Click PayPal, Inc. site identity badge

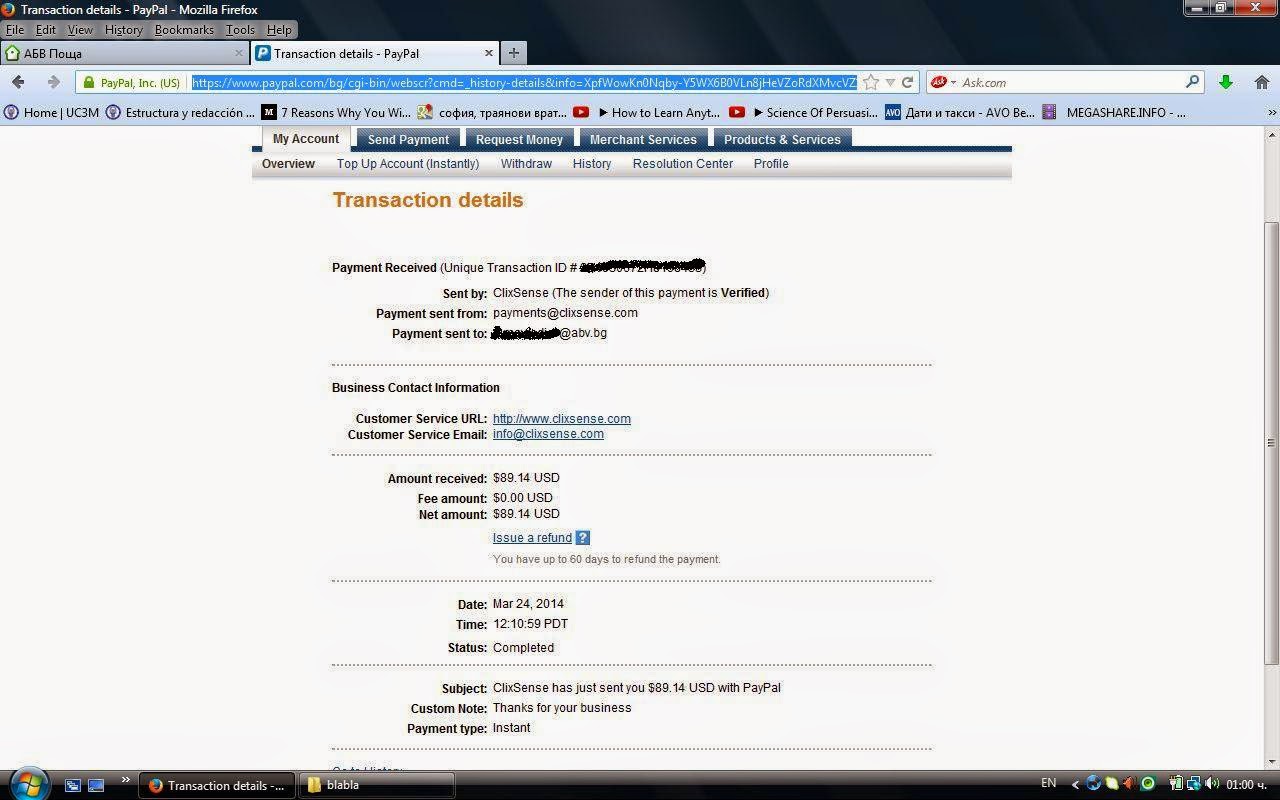(x=132, y=83)
